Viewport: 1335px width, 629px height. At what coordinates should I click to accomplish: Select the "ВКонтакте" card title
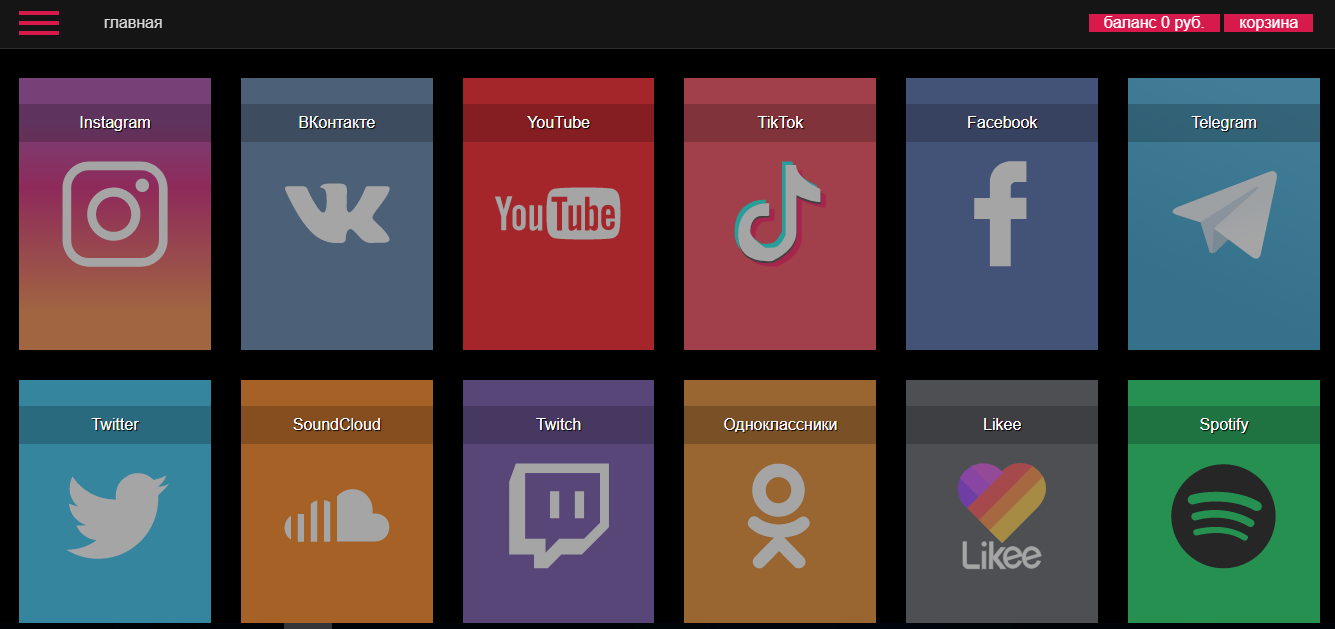point(337,123)
